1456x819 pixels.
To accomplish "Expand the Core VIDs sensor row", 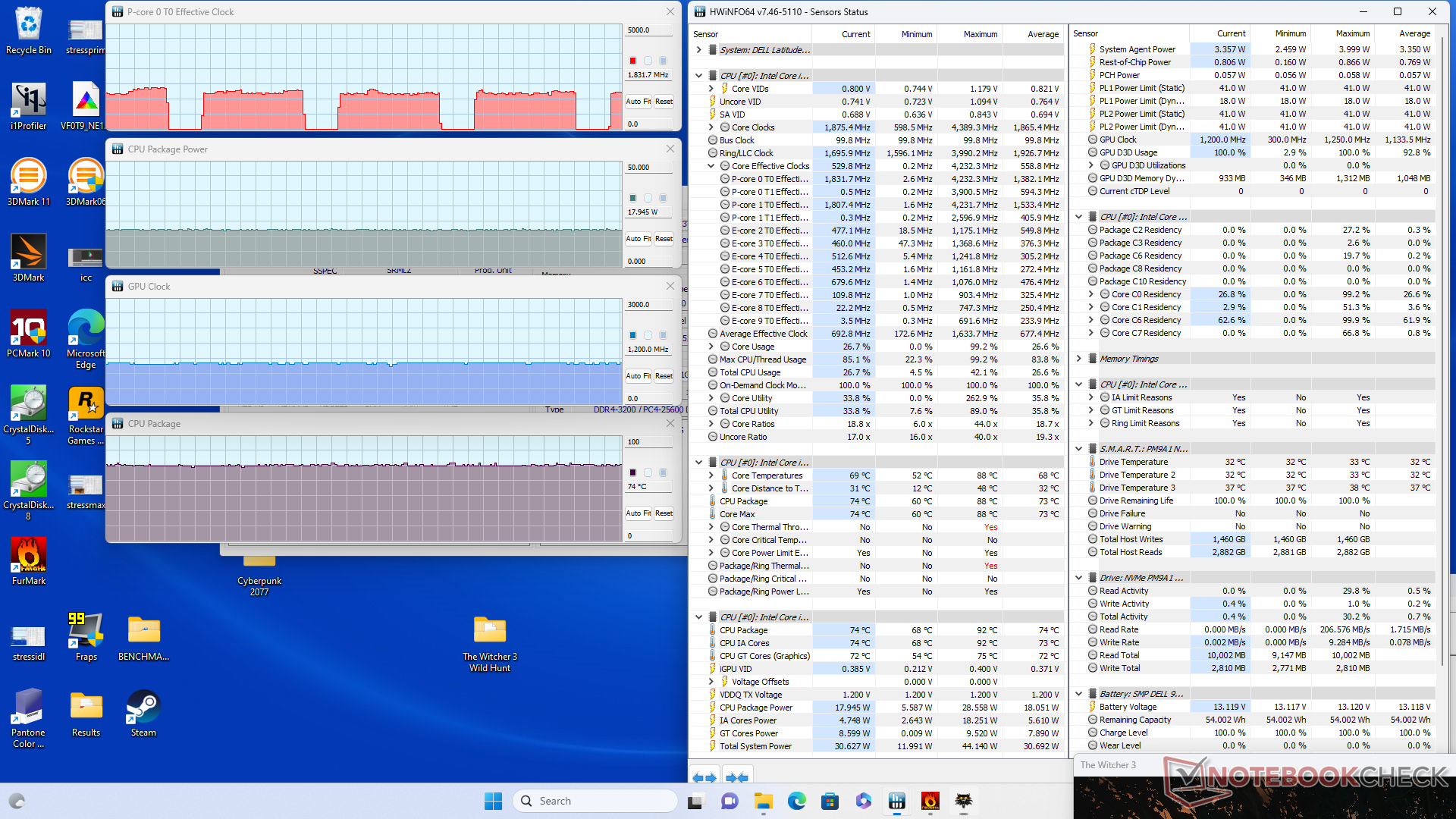I will tap(711, 89).
